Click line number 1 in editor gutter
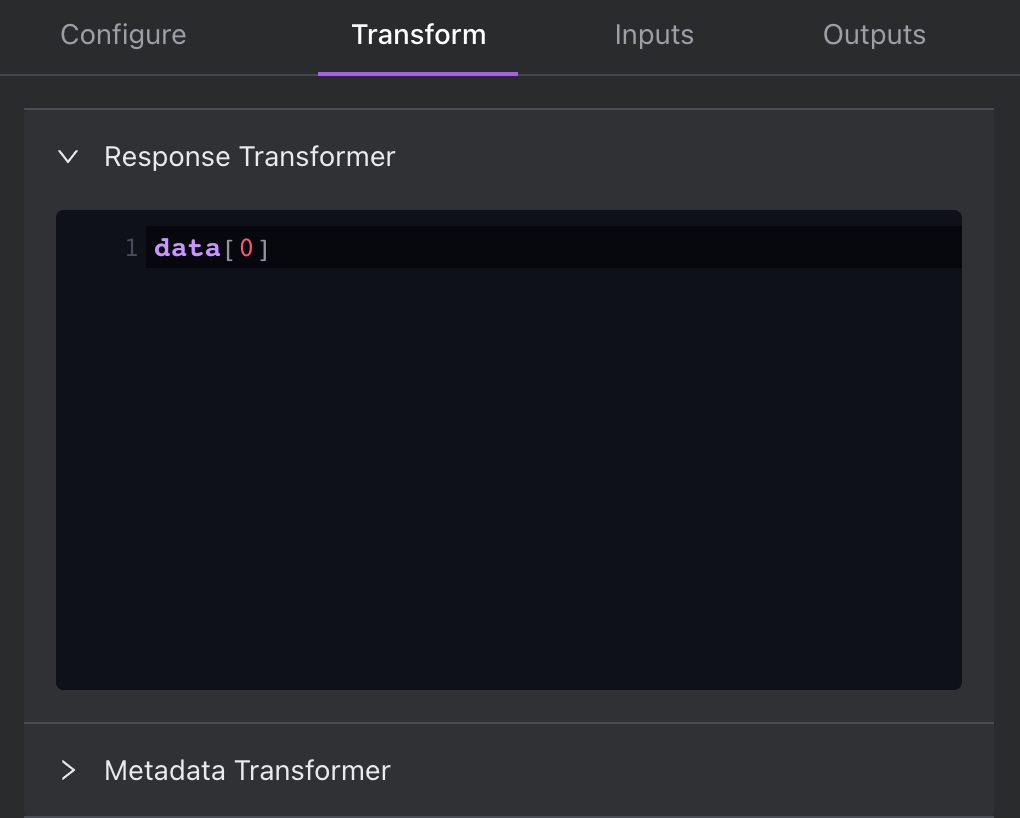This screenshot has height=818, width=1020. (131, 248)
